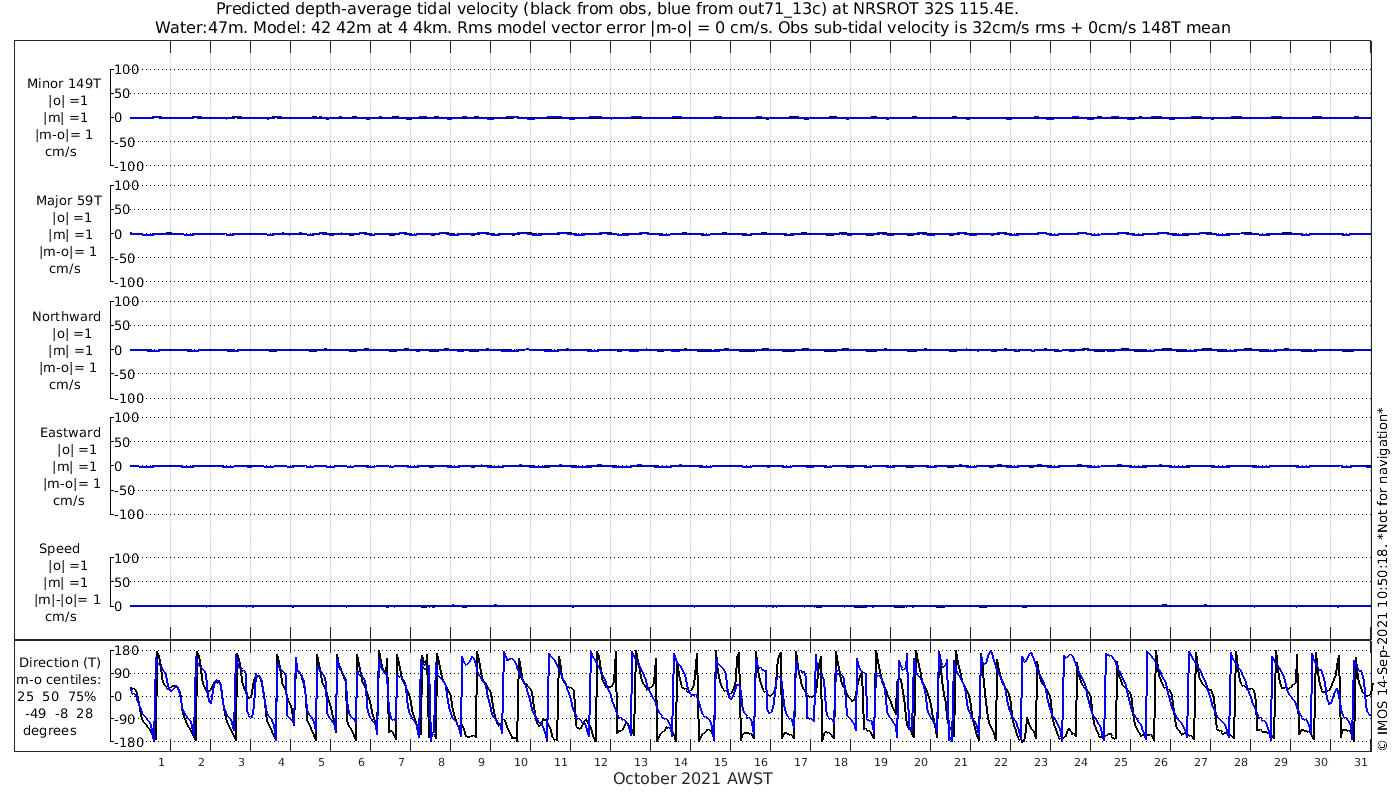Select the "|m-o|= 1" value under Eastward
This screenshot has width=1400, height=800.
click(71, 483)
